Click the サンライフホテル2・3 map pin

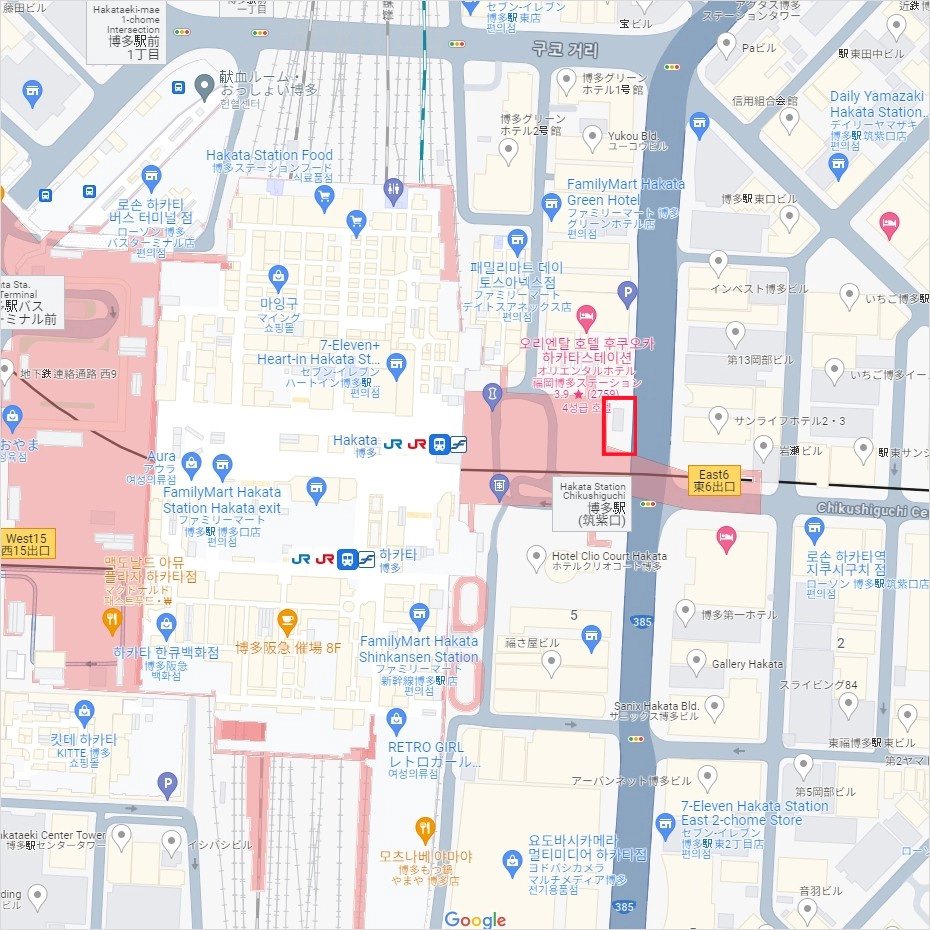[x=718, y=418]
